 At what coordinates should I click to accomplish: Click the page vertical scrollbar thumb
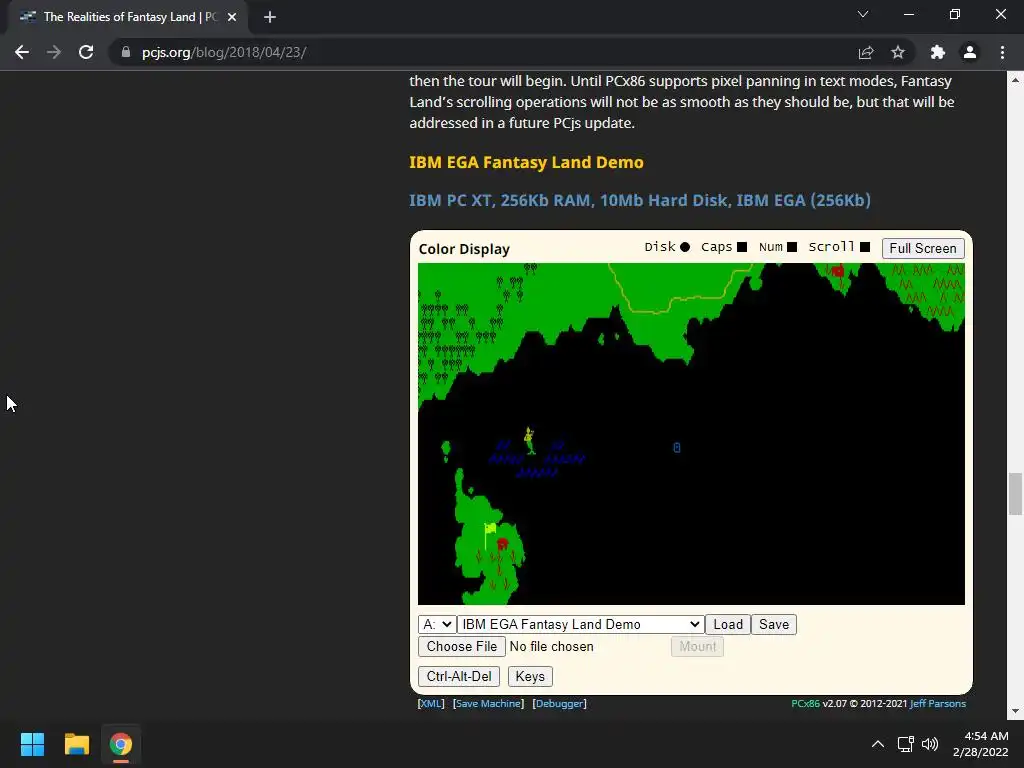coord(1015,494)
